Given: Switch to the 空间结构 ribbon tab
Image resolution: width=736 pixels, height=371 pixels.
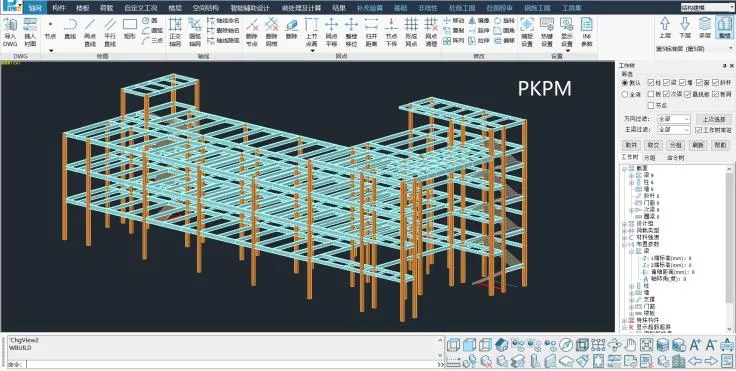Looking at the screenshot, I should pos(206,8).
